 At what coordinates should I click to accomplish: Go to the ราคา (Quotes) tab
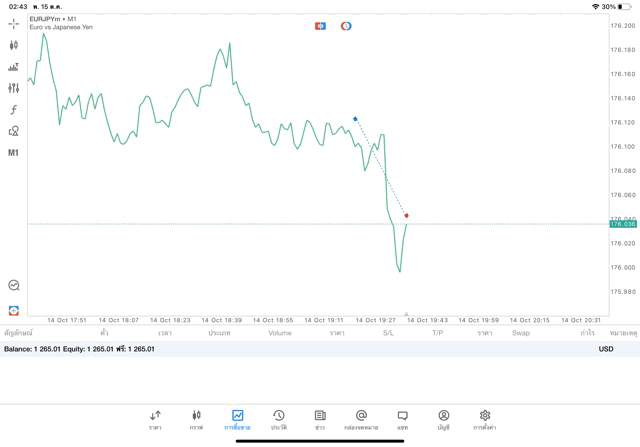click(155, 420)
